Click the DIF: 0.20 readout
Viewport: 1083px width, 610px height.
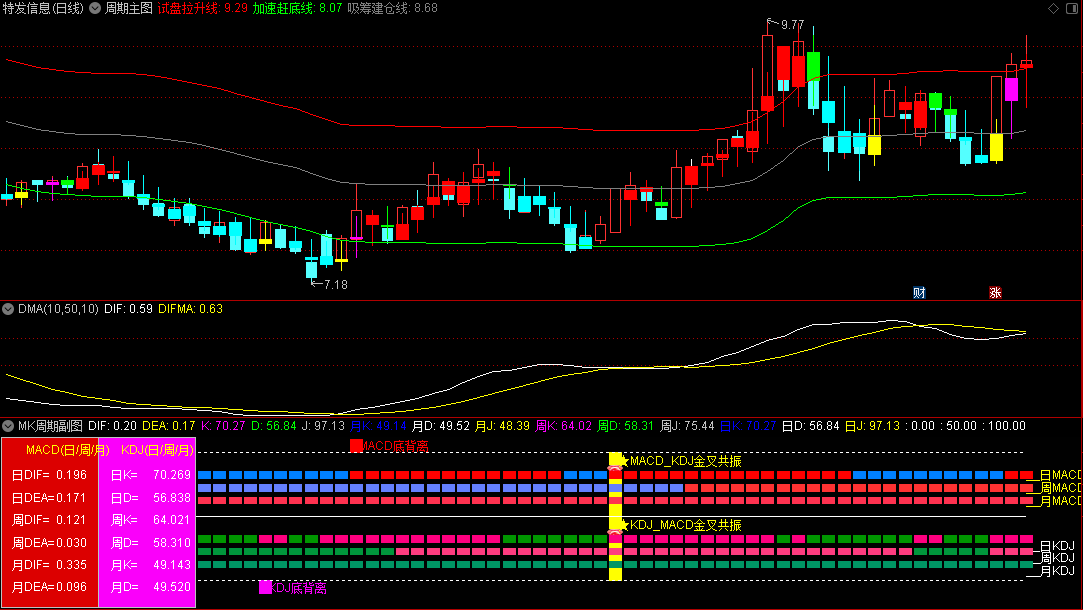(x=112, y=426)
